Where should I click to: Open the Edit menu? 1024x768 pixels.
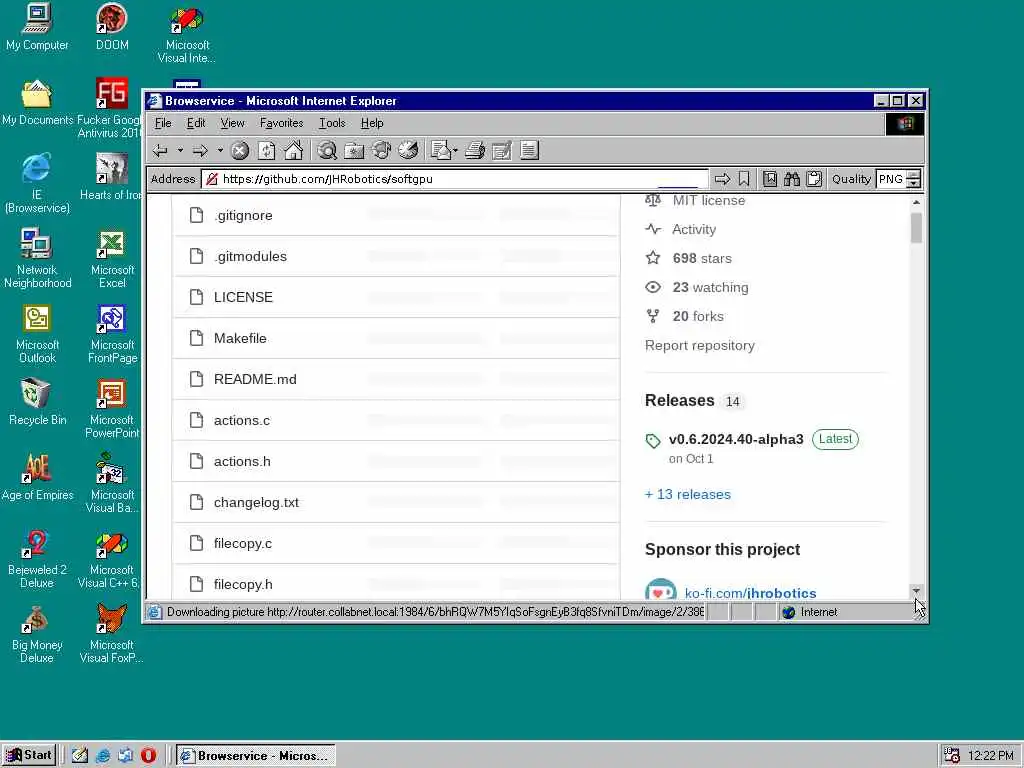pos(195,123)
